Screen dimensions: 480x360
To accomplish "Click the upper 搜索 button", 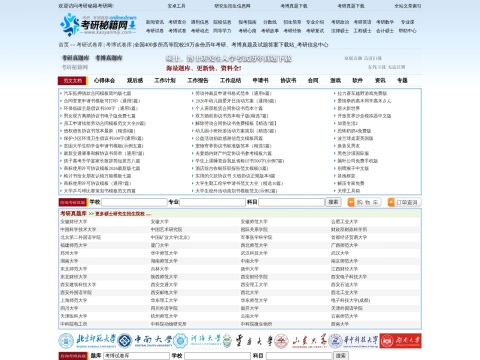I will [333, 202].
